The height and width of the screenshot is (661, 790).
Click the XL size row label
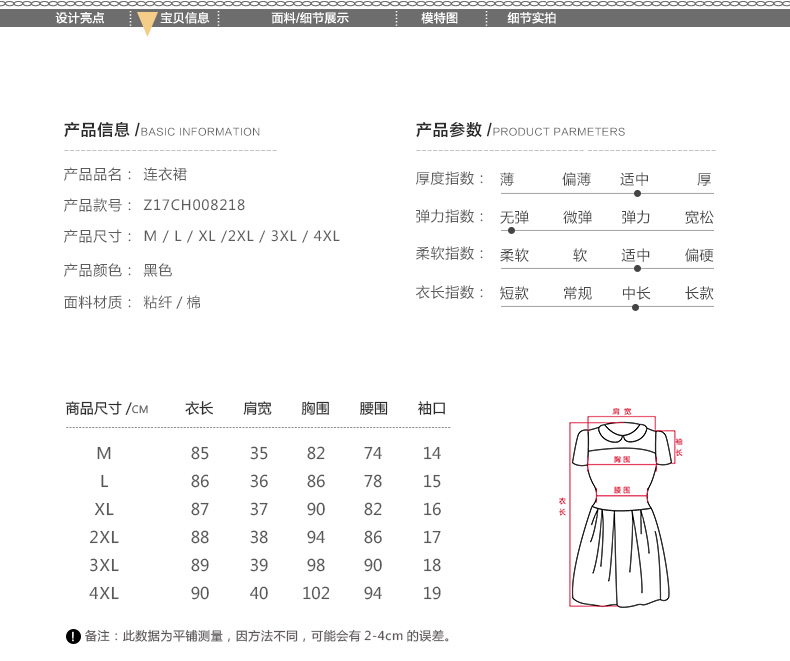104,509
